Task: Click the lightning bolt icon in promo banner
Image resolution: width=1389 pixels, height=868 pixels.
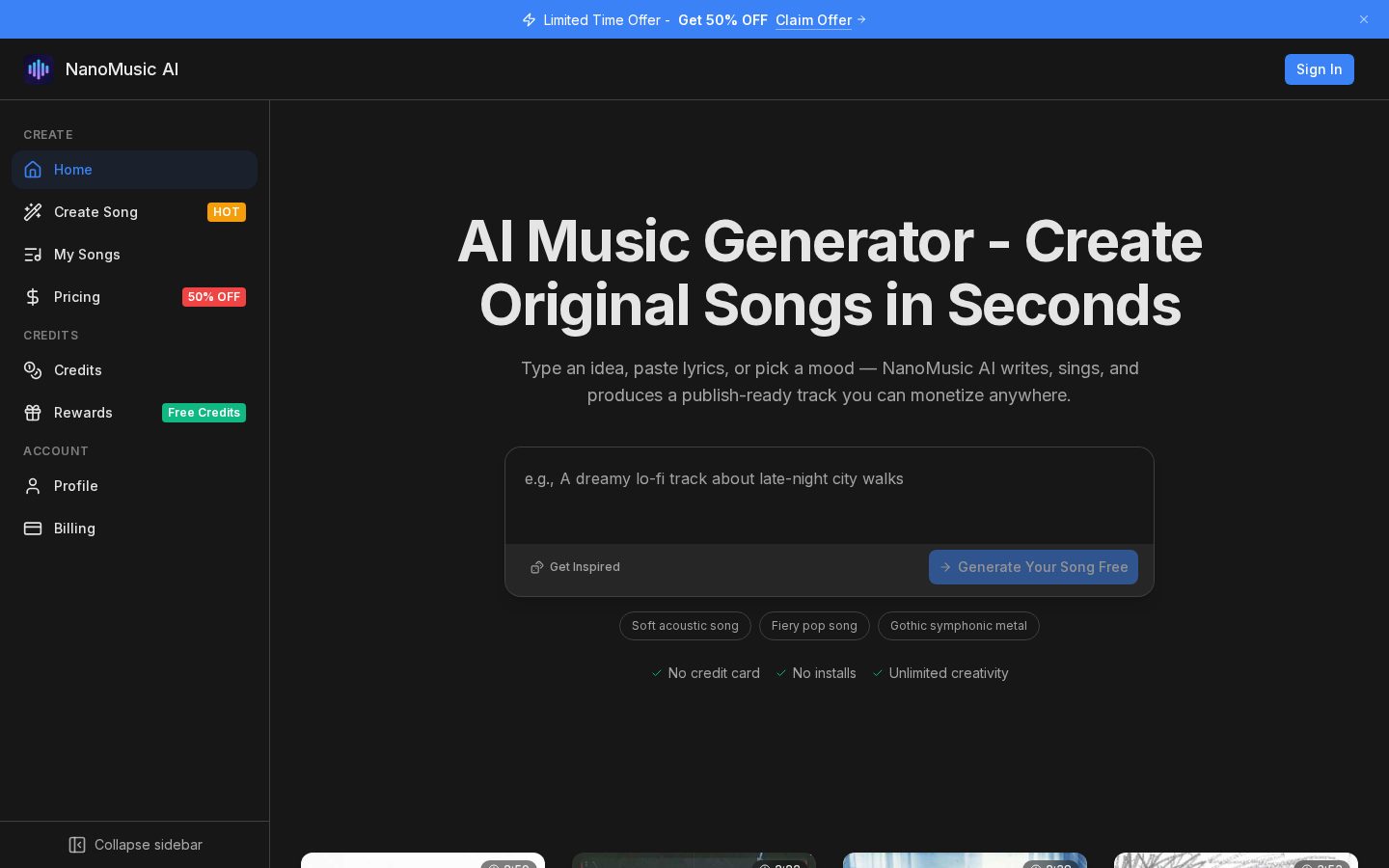Action: tap(529, 20)
